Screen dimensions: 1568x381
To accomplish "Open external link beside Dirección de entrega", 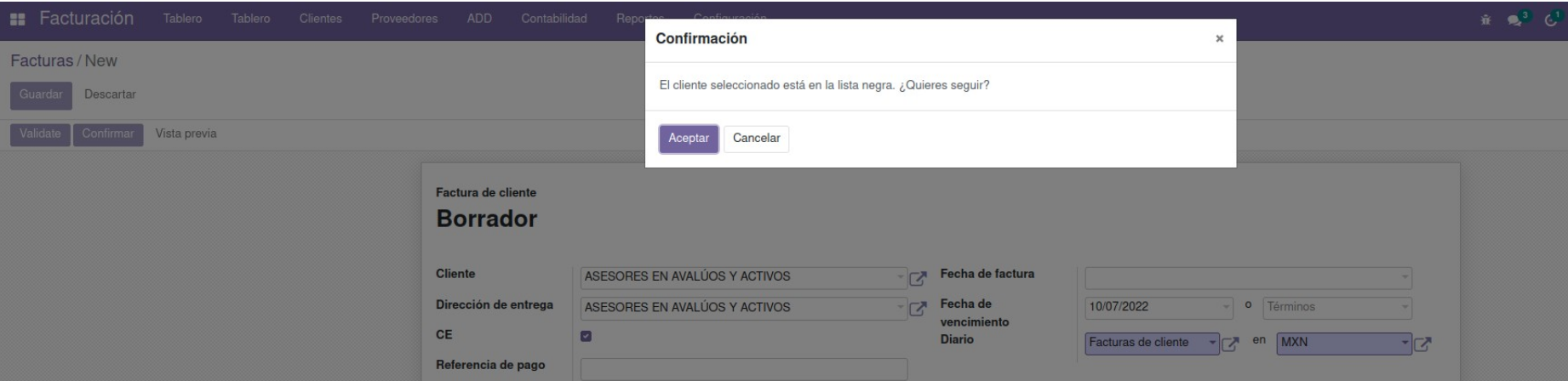I will pos(918,309).
